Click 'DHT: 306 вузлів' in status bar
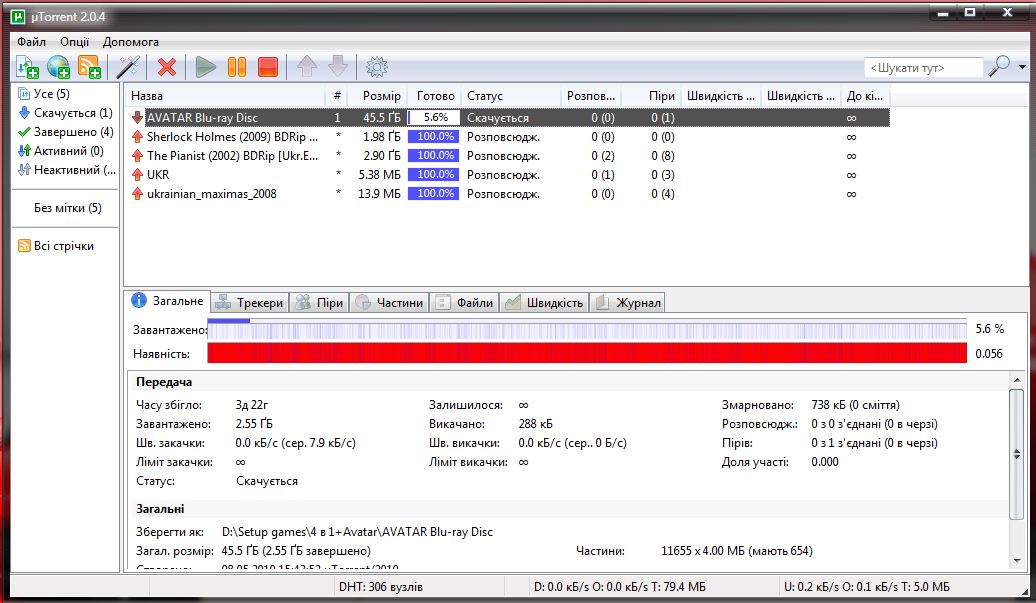This screenshot has width=1036, height=603. [381, 586]
